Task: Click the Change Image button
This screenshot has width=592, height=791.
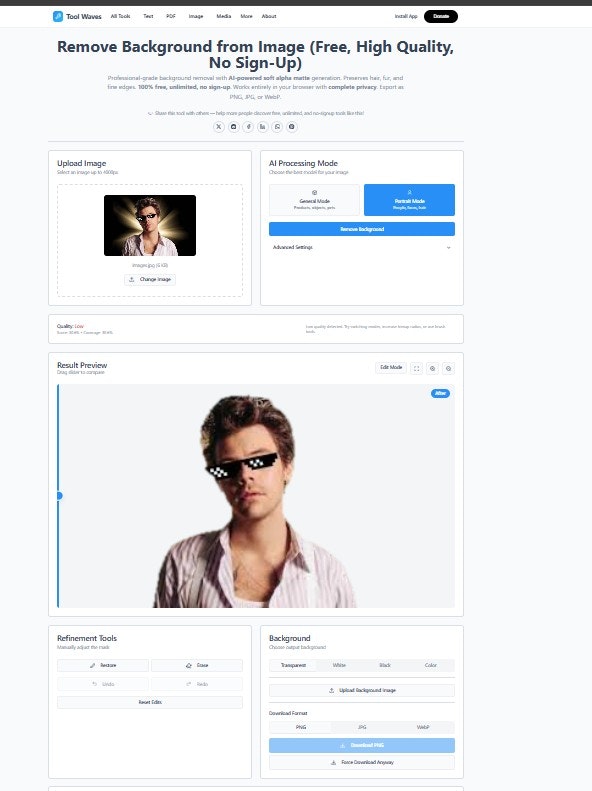Action: coord(150,279)
